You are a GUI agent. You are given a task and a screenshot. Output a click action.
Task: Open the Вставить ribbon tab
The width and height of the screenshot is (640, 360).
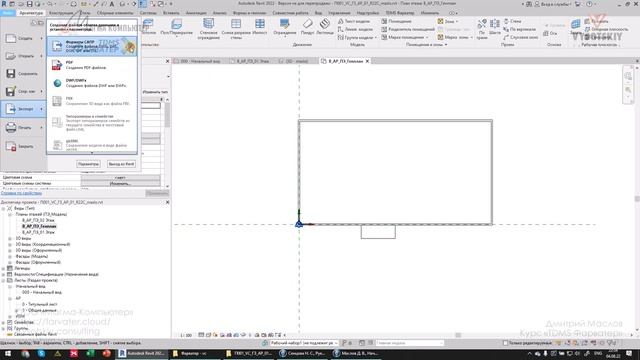click(x=171, y=13)
